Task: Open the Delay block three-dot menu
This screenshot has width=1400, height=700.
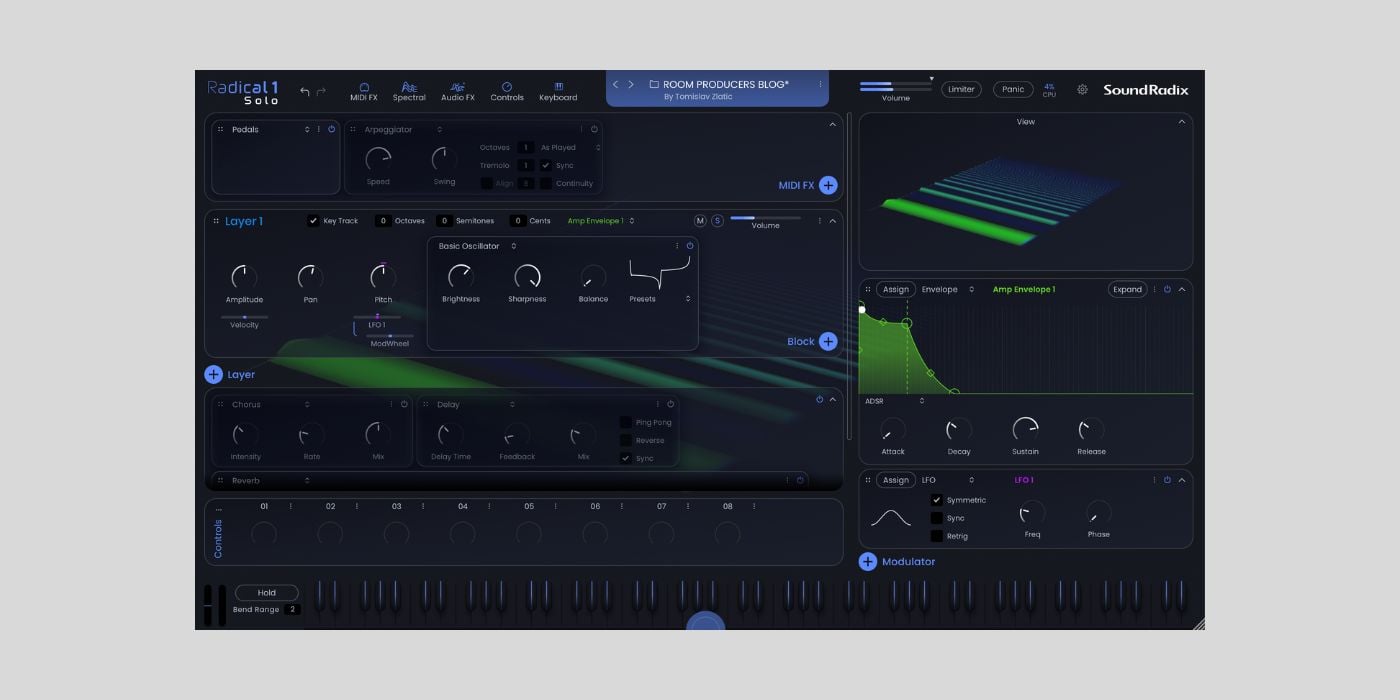Action: tap(658, 404)
